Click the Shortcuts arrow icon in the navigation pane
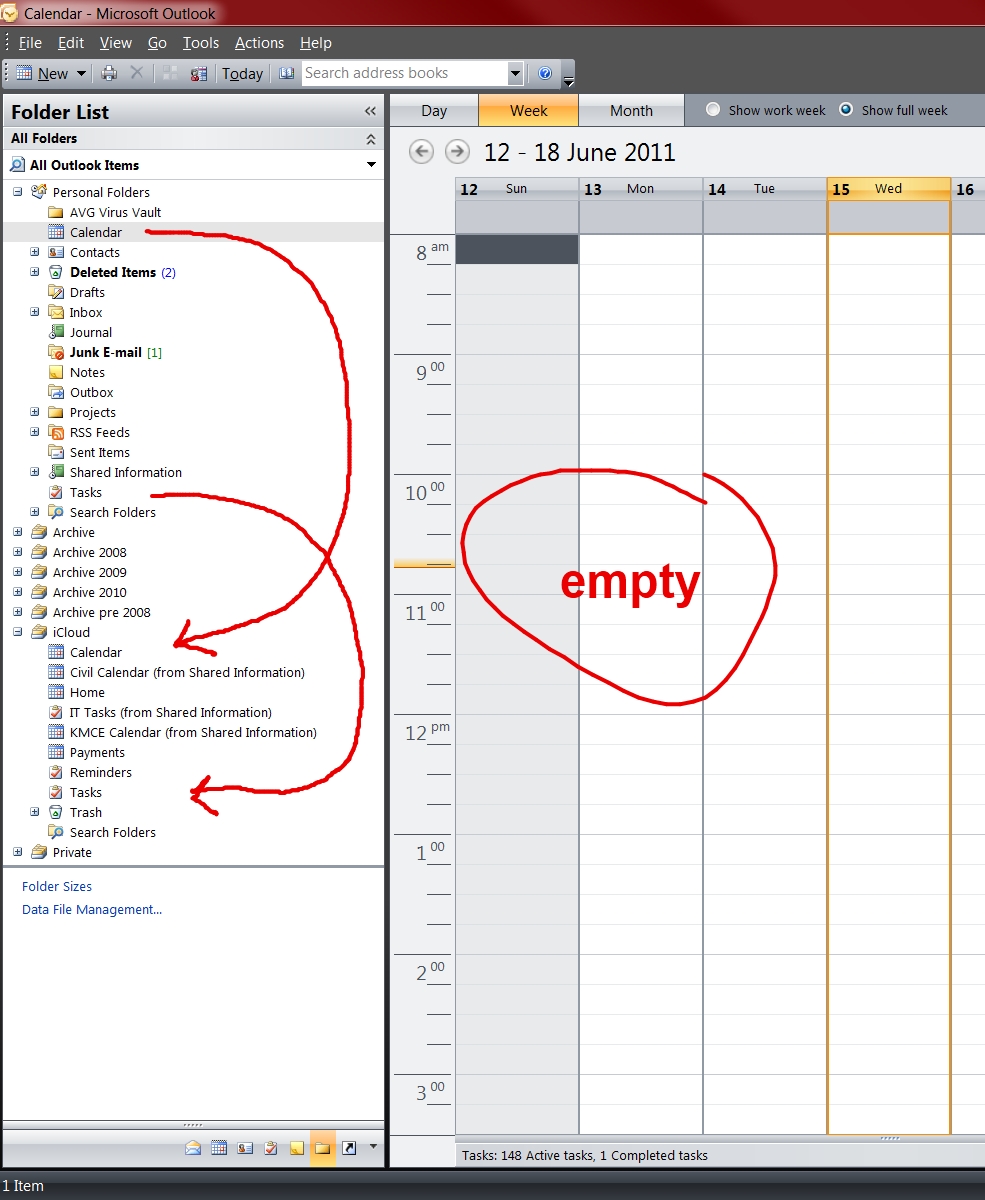 click(x=348, y=1147)
